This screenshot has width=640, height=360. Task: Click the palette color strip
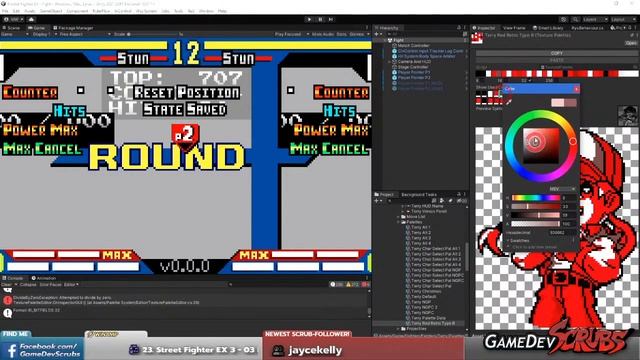(x=557, y=73)
